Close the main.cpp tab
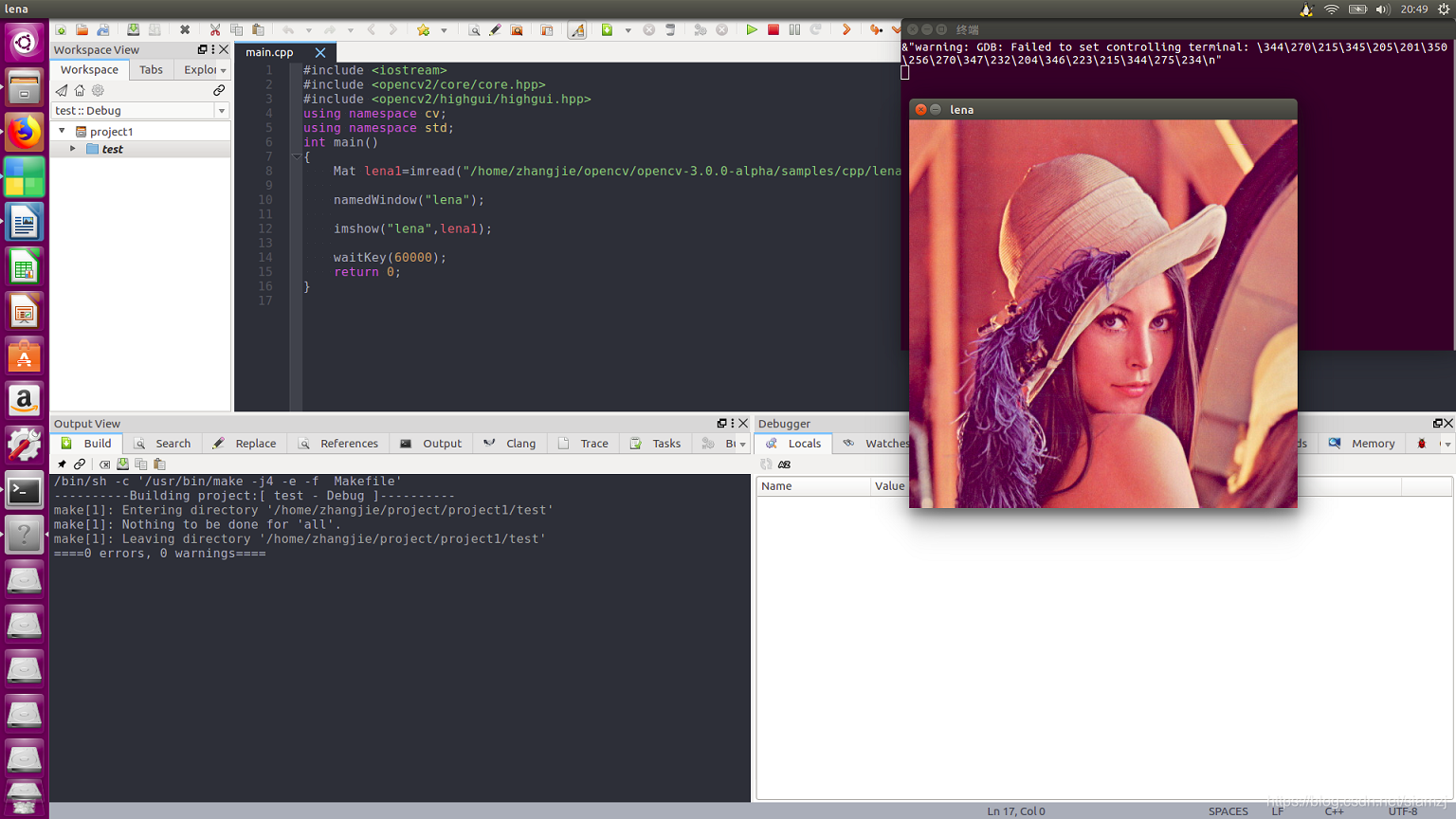 tap(320, 52)
